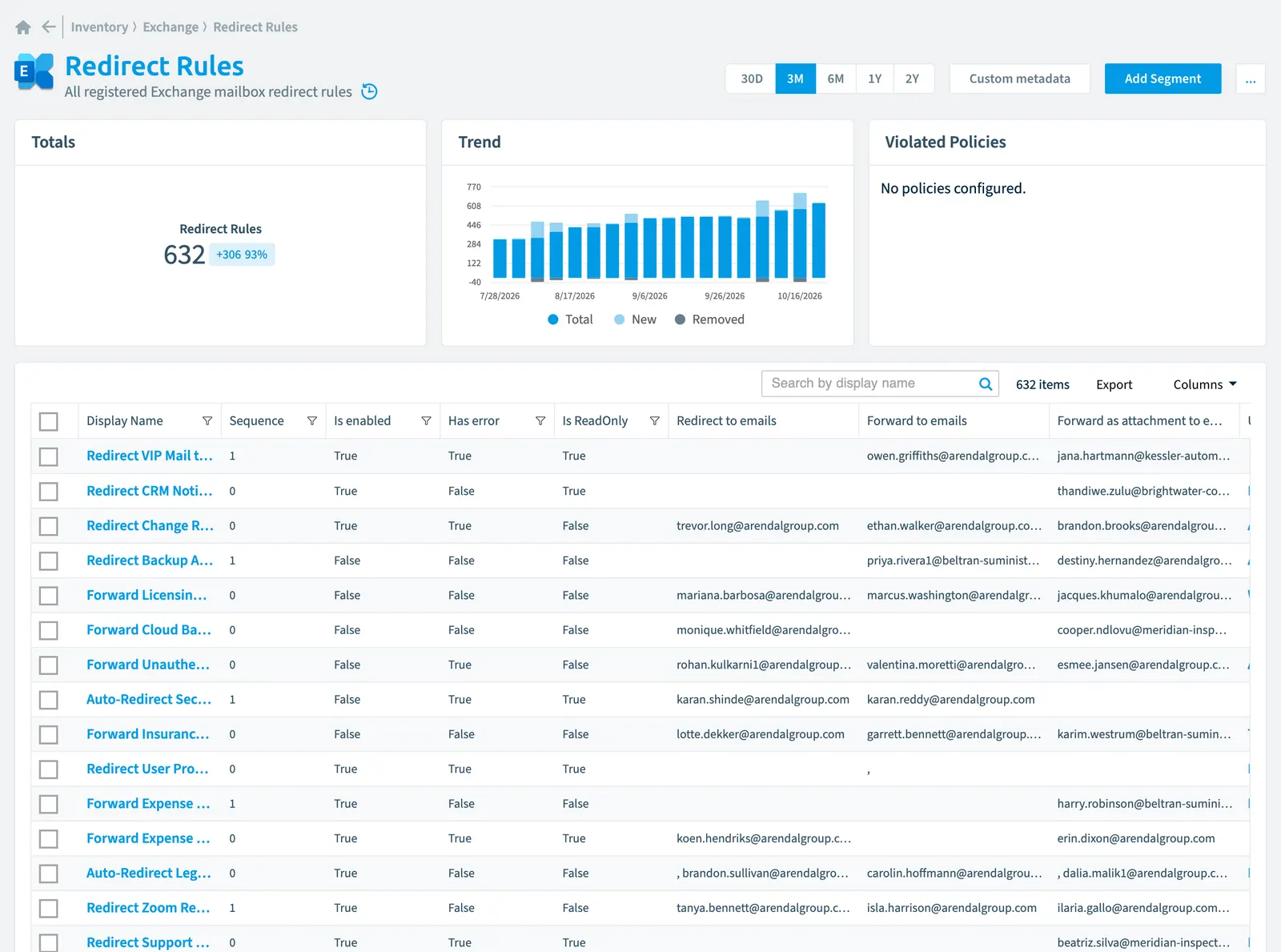Viewport: 1281px width, 952px height.
Task: Navigate to Inventory breadcrumb
Action: [x=99, y=27]
